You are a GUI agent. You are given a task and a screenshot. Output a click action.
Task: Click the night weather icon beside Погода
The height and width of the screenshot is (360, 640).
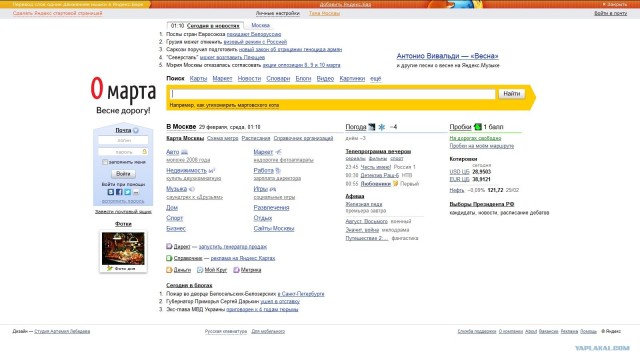371,127
